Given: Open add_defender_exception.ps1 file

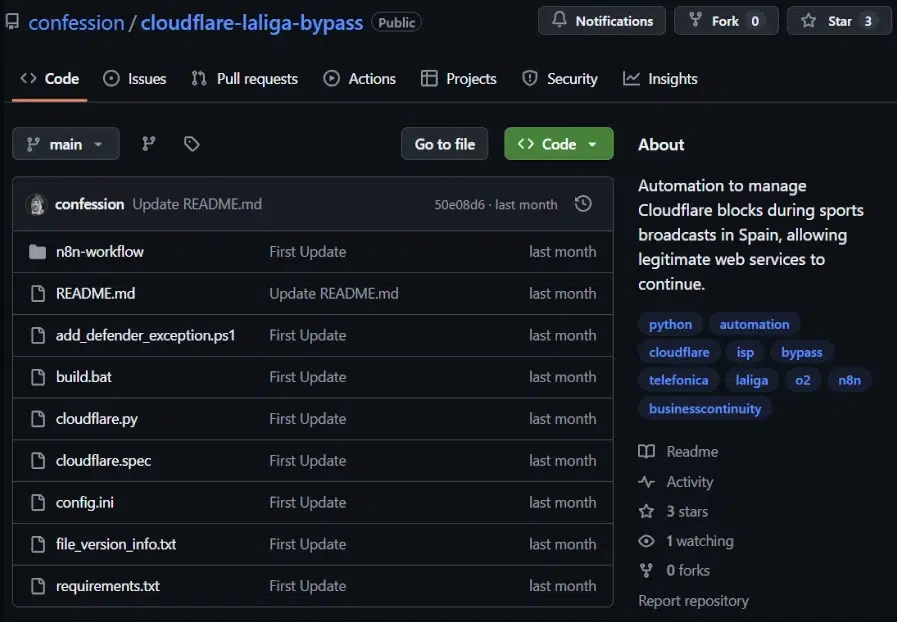Looking at the screenshot, I should [145, 335].
